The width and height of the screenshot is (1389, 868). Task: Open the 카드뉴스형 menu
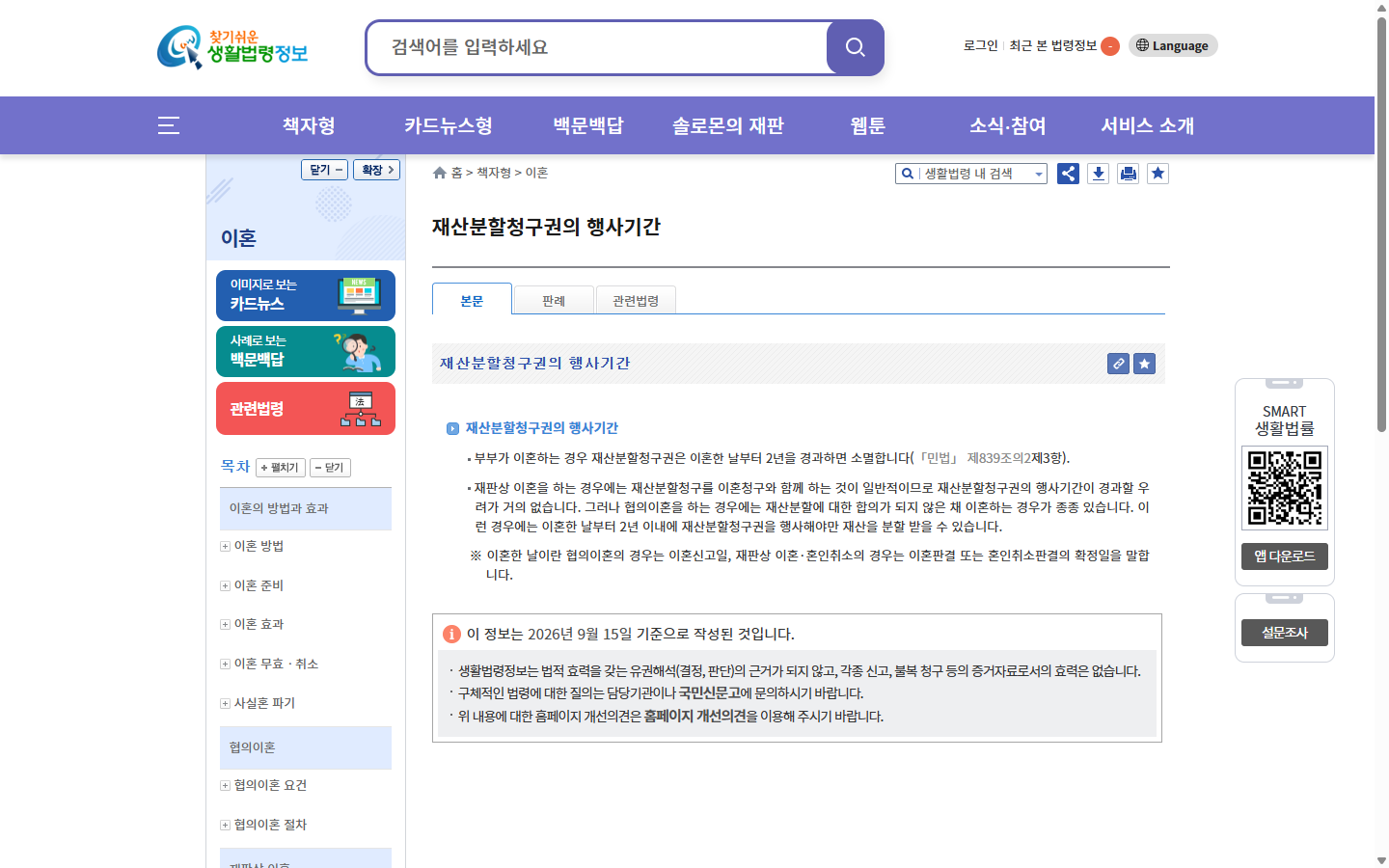tap(449, 125)
